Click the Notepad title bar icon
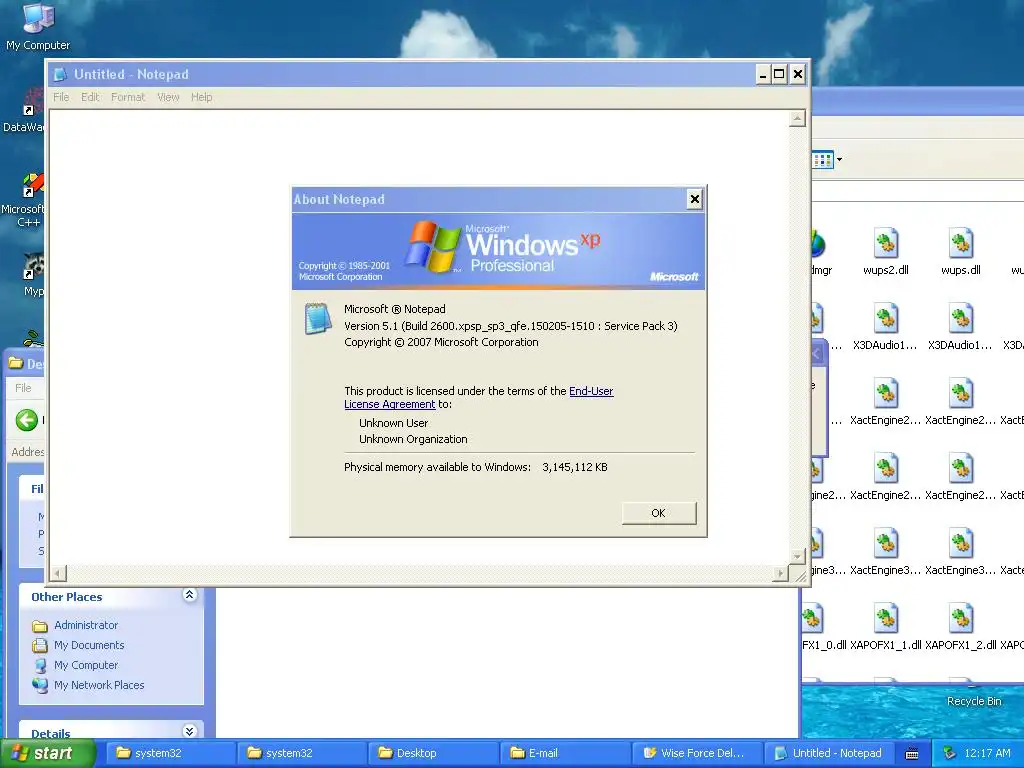This screenshot has height=768, width=1024. tap(60, 74)
